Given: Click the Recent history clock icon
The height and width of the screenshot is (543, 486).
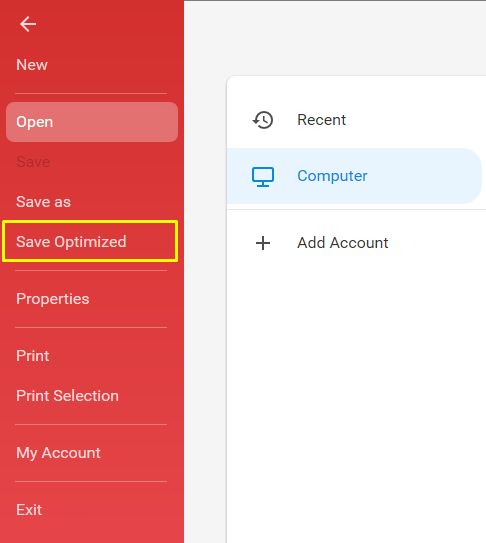Looking at the screenshot, I should 263,120.
